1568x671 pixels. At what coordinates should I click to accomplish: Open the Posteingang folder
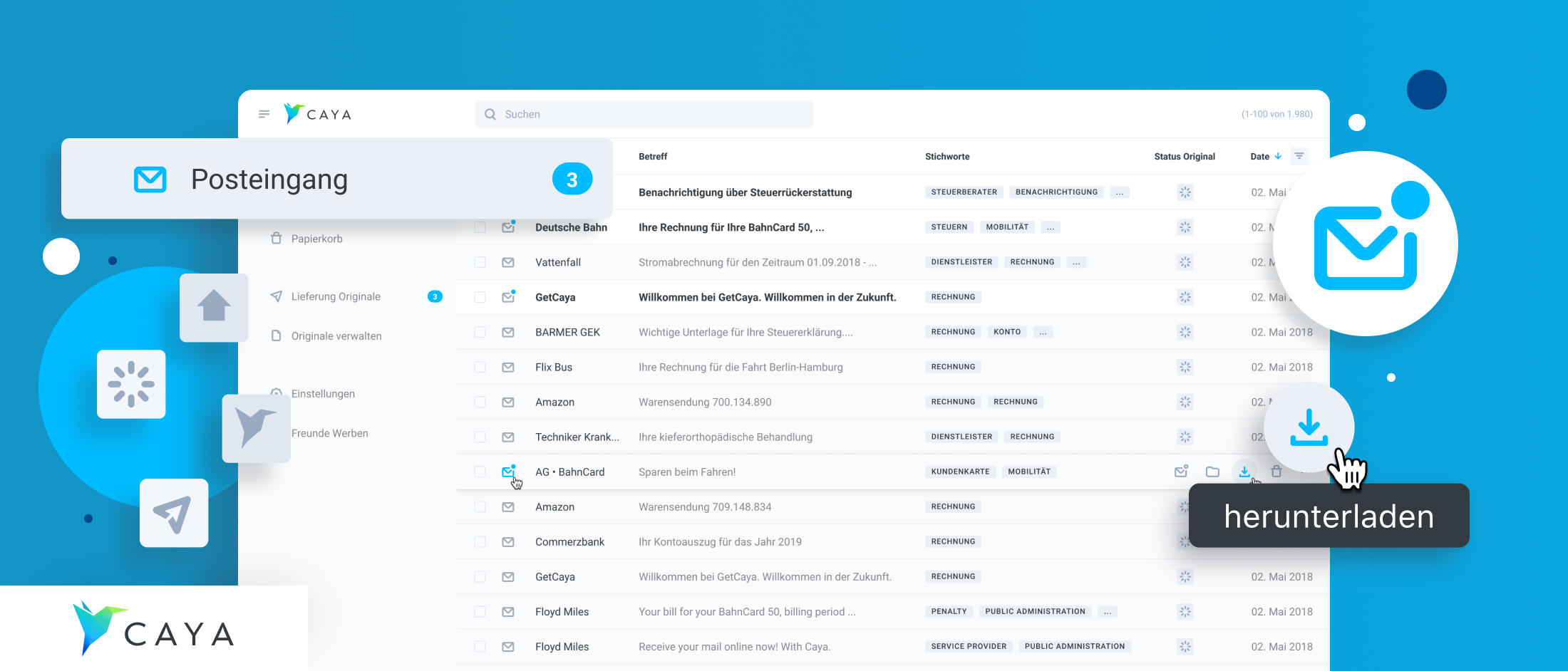tap(336, 179)
